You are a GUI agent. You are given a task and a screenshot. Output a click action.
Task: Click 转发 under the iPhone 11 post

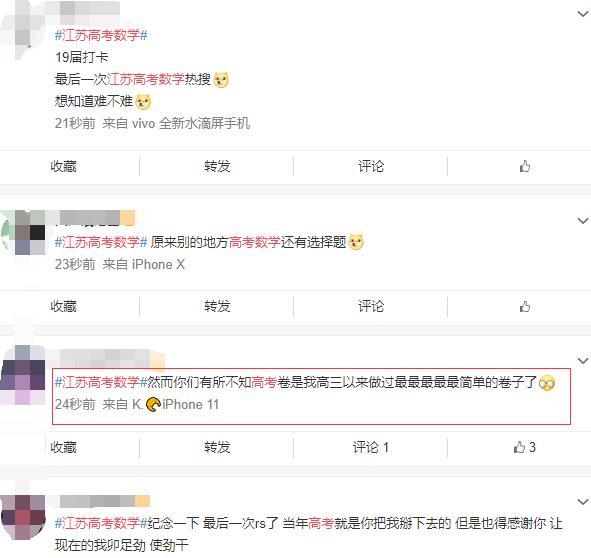coord(217,447)
